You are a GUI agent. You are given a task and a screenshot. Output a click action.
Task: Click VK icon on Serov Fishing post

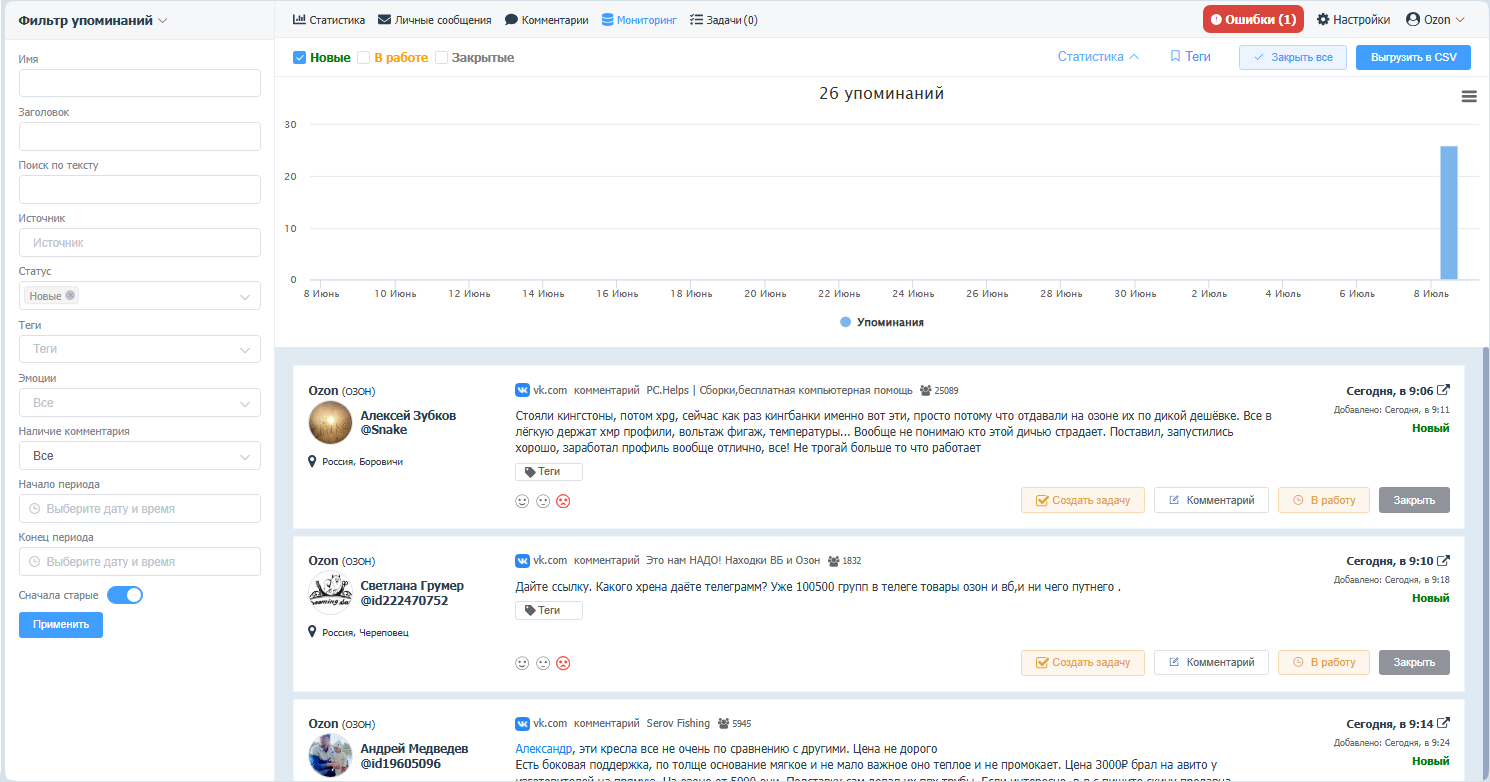[x=522, y=723]
